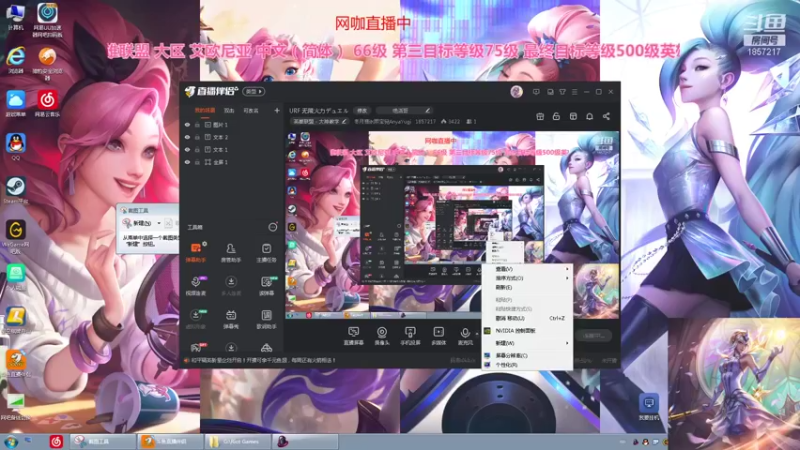Open the 网易云音乐 pinned taskbar icon
Image resolution: width=800 pixels, height=450 pixels.
click(56, 441)
